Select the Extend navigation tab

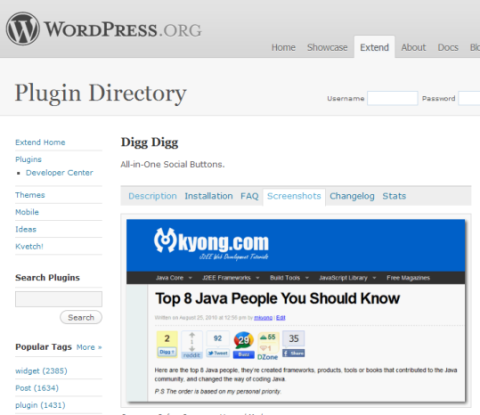pyautogui.click(x=374, y=47)
